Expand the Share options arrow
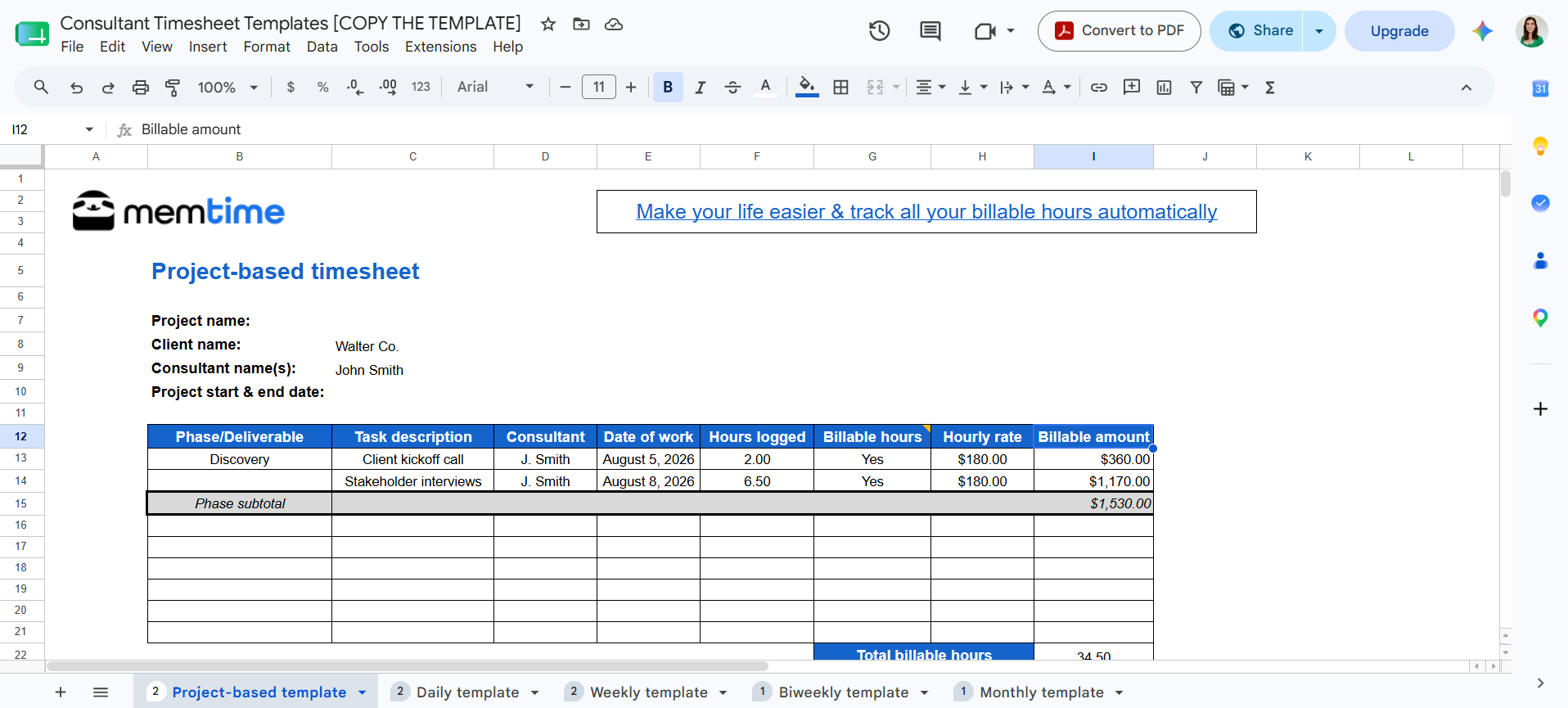 coord(1319,31)
